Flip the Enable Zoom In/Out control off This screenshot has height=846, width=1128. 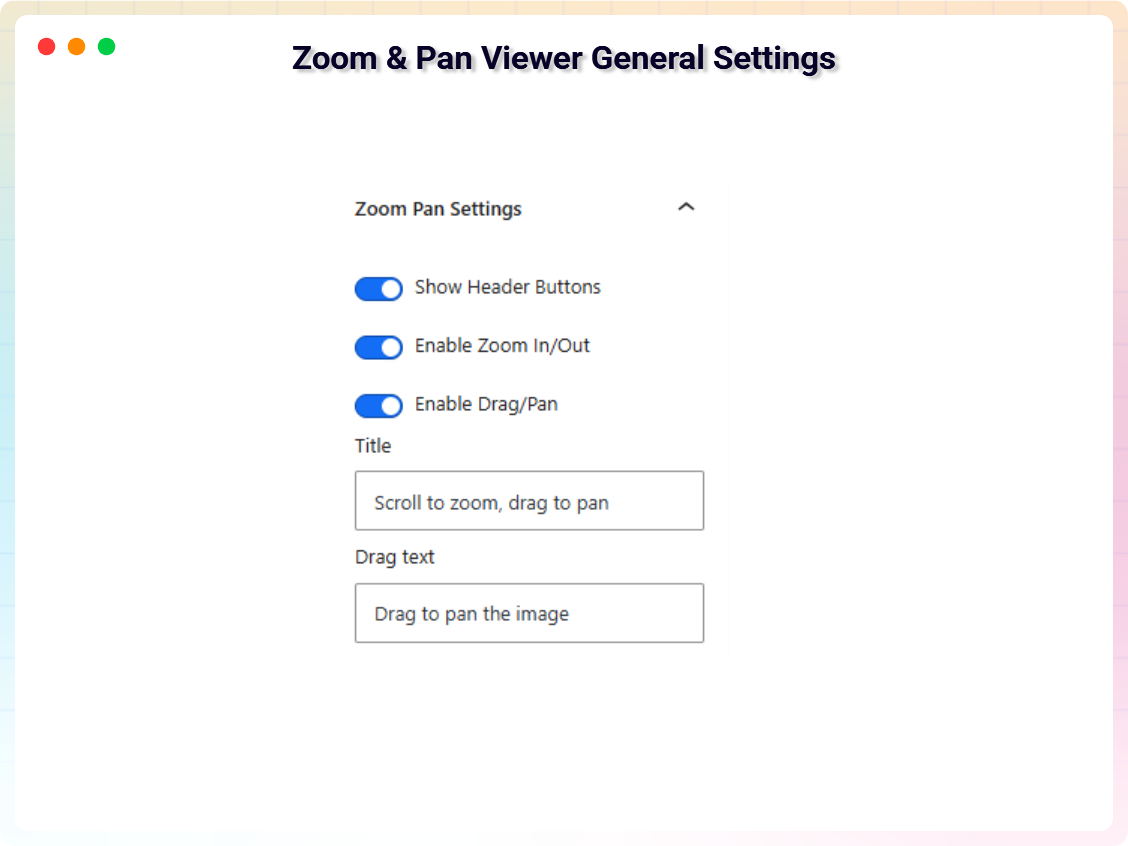pos(378,347)
